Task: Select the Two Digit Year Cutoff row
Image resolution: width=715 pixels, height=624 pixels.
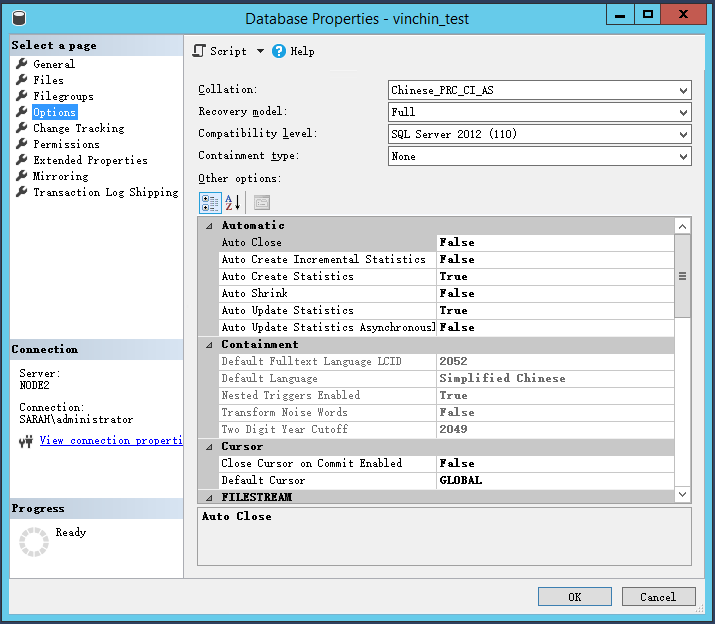Action: (446, 429)
